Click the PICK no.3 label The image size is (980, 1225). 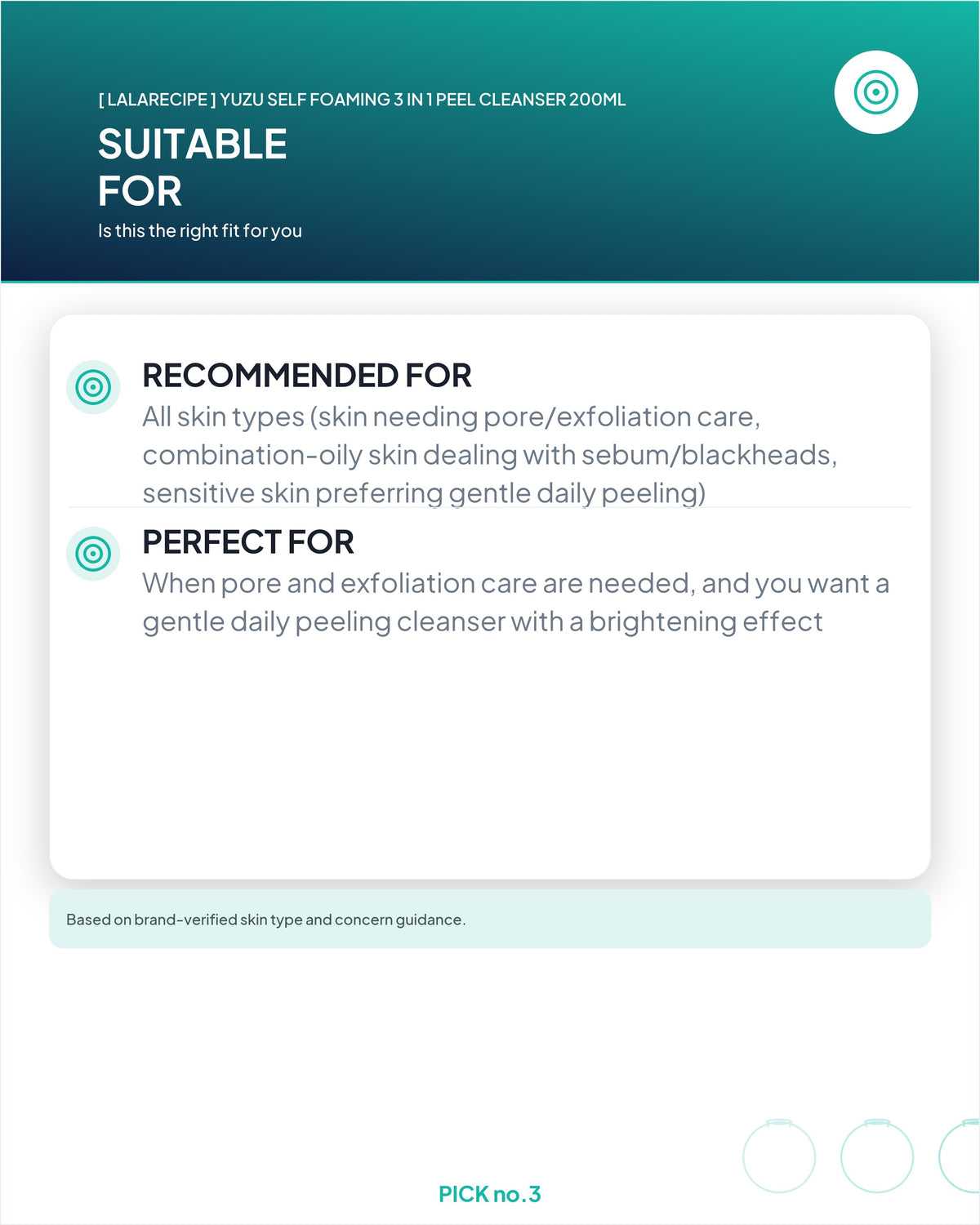tap(490, 1194)
